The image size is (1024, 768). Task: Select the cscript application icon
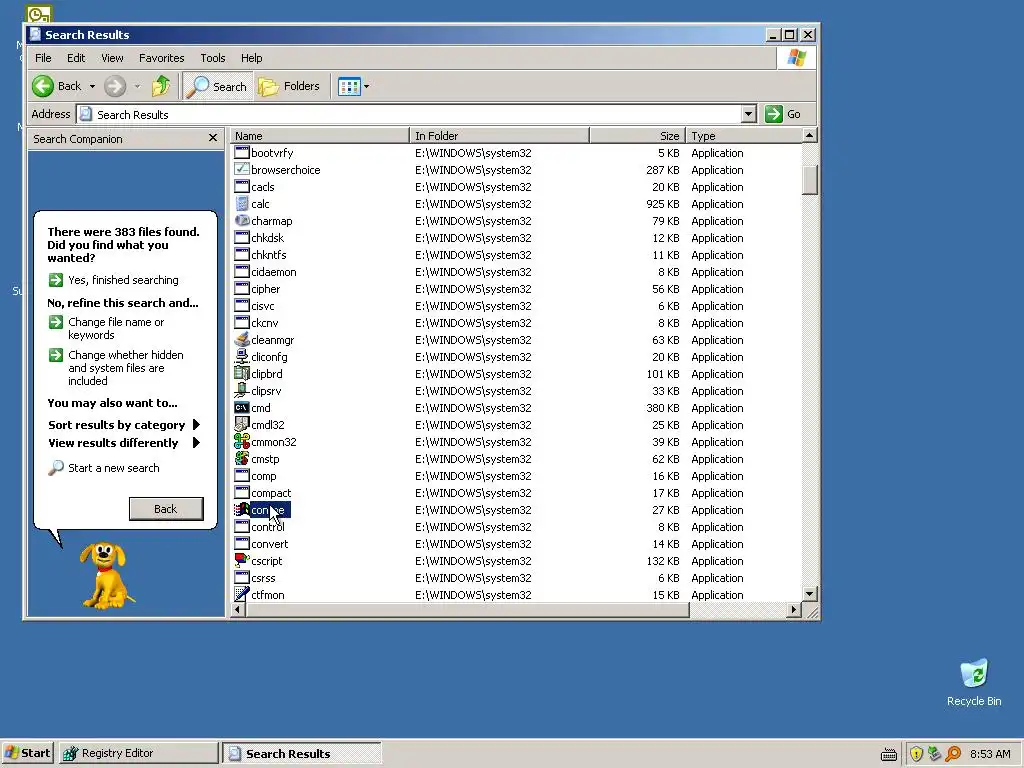pyautogui.click(x=242, y=560)
